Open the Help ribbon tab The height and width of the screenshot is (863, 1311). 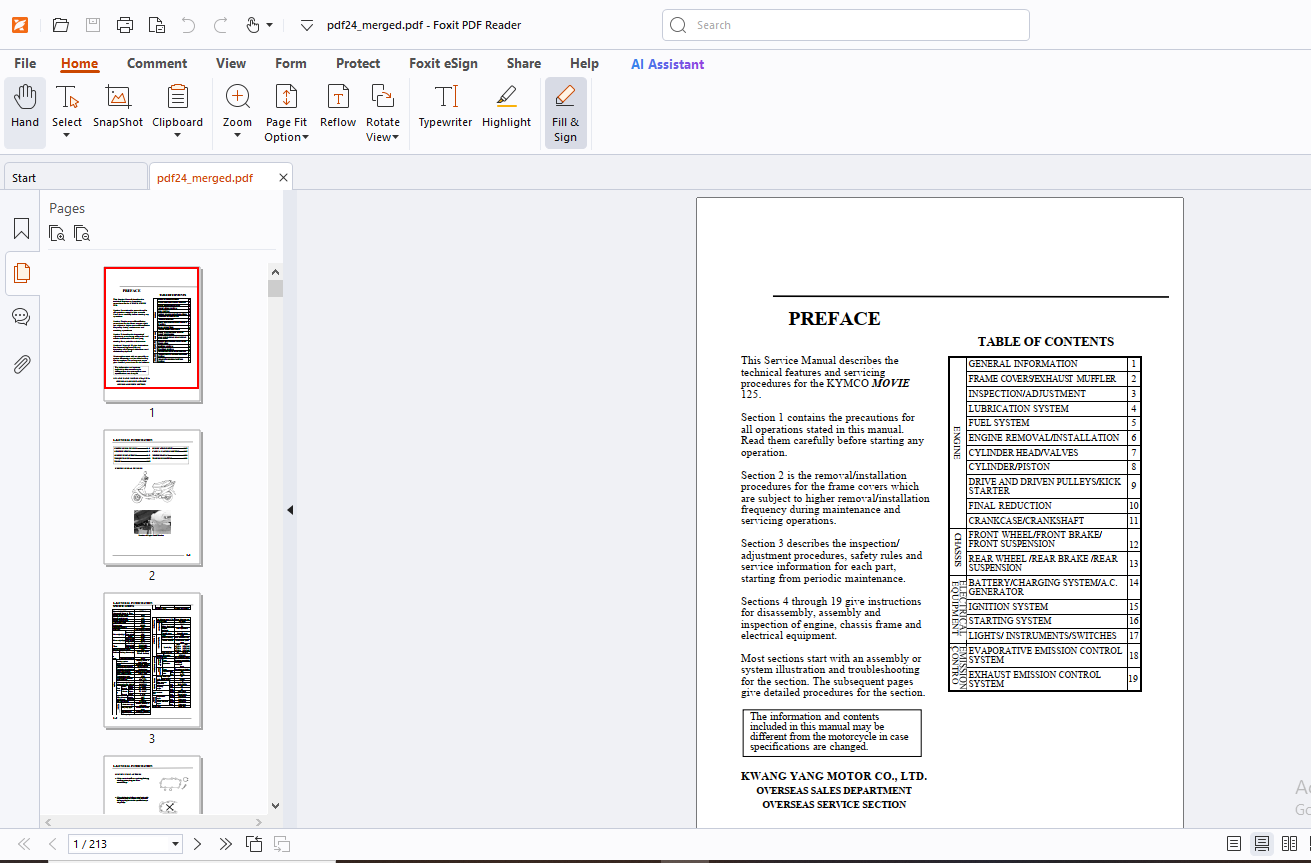(584, 63)
